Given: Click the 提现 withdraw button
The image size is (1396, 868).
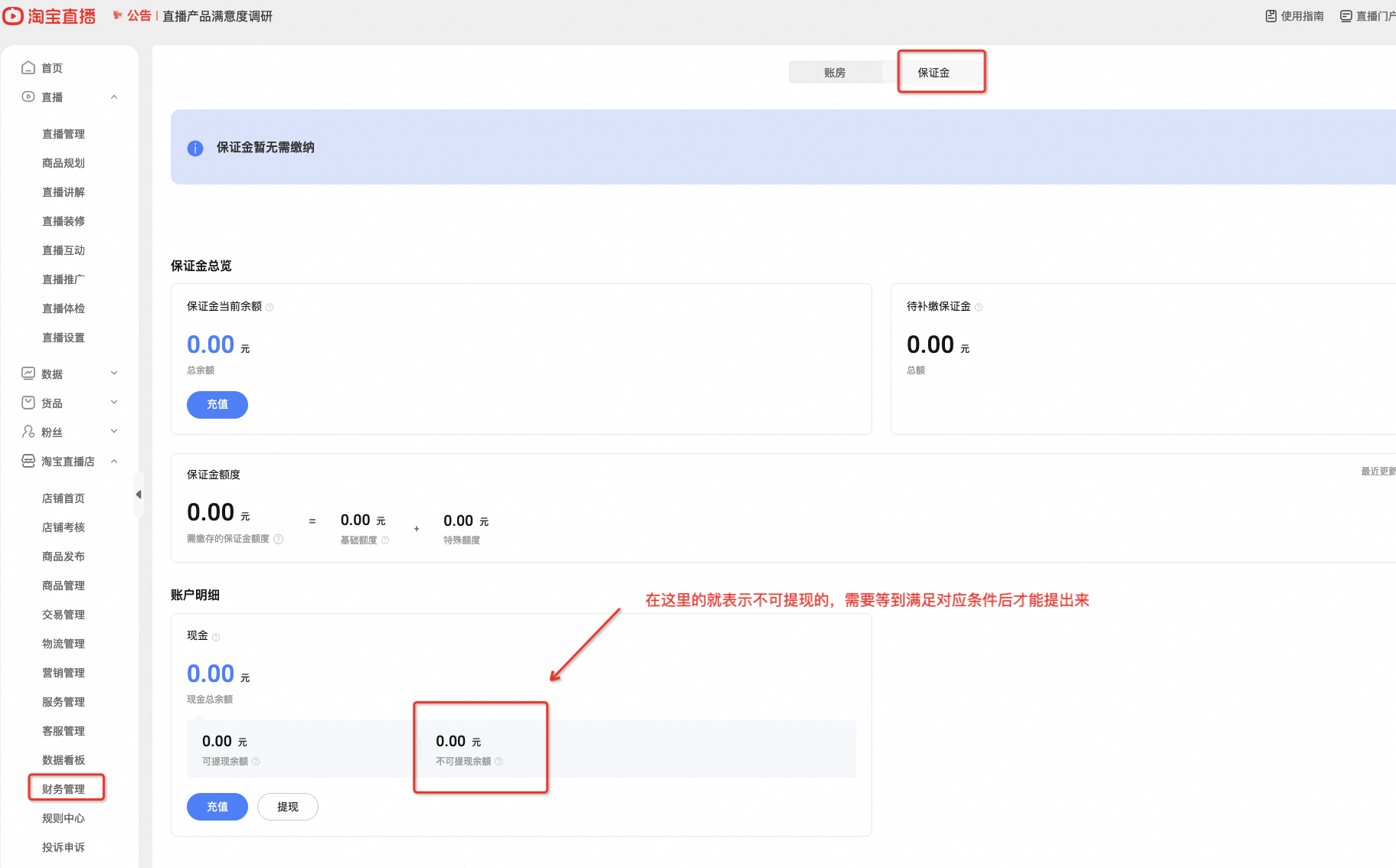Looking at the screenshot, I should 288,807.
